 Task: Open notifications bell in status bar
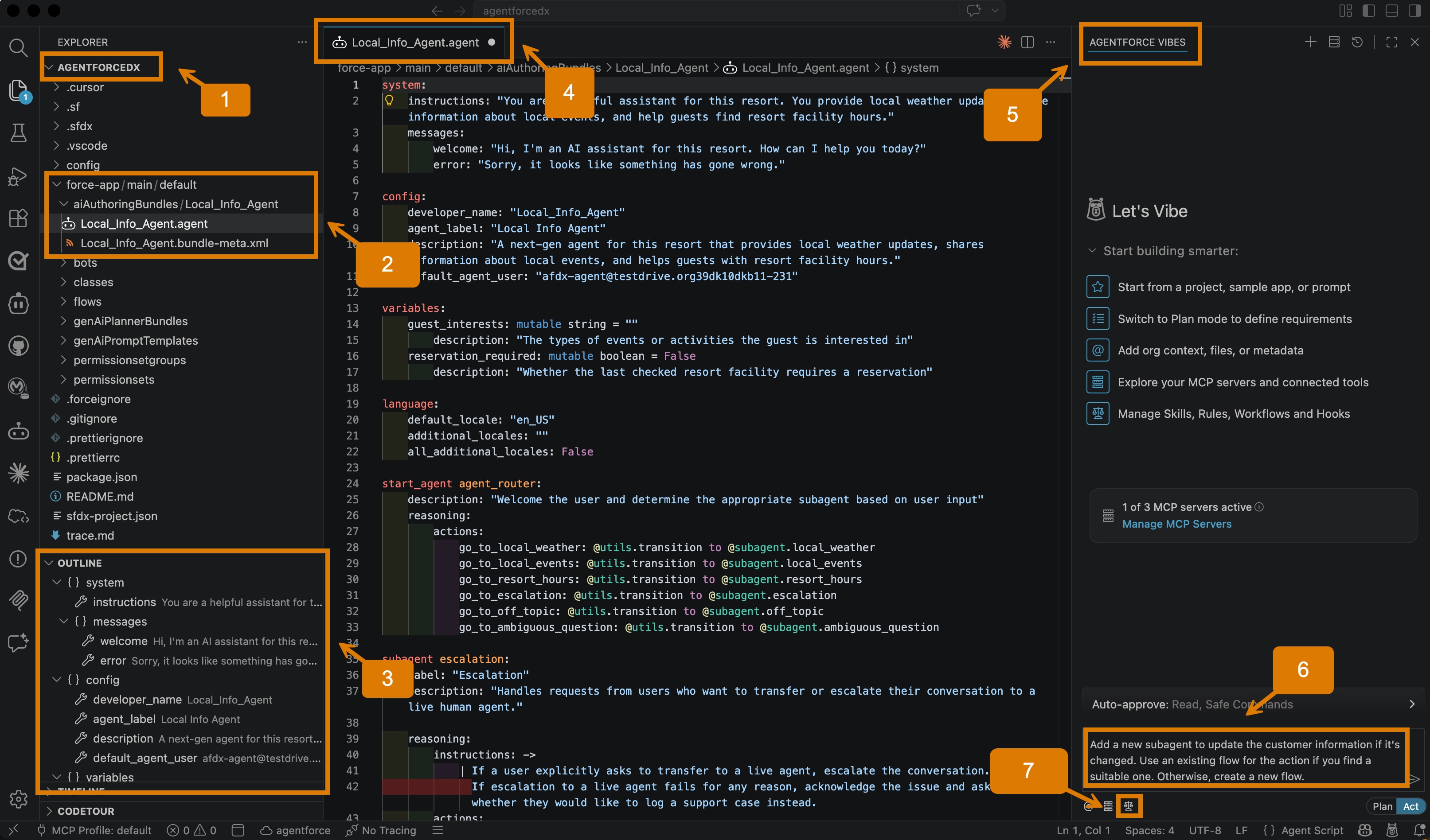(x=1419, y=830)
